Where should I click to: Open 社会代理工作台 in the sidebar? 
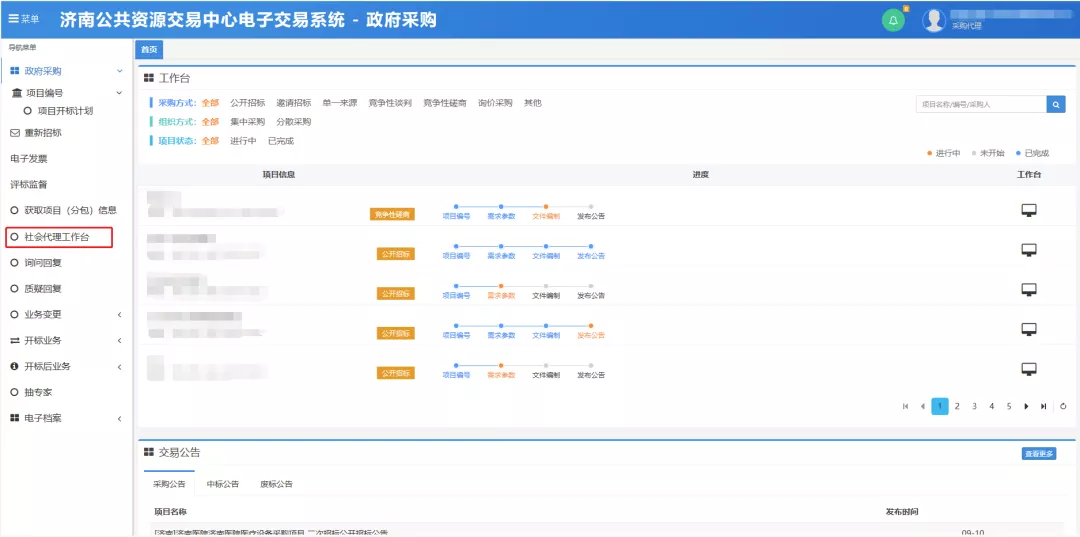pyautogui.click(x=57, y=237)
